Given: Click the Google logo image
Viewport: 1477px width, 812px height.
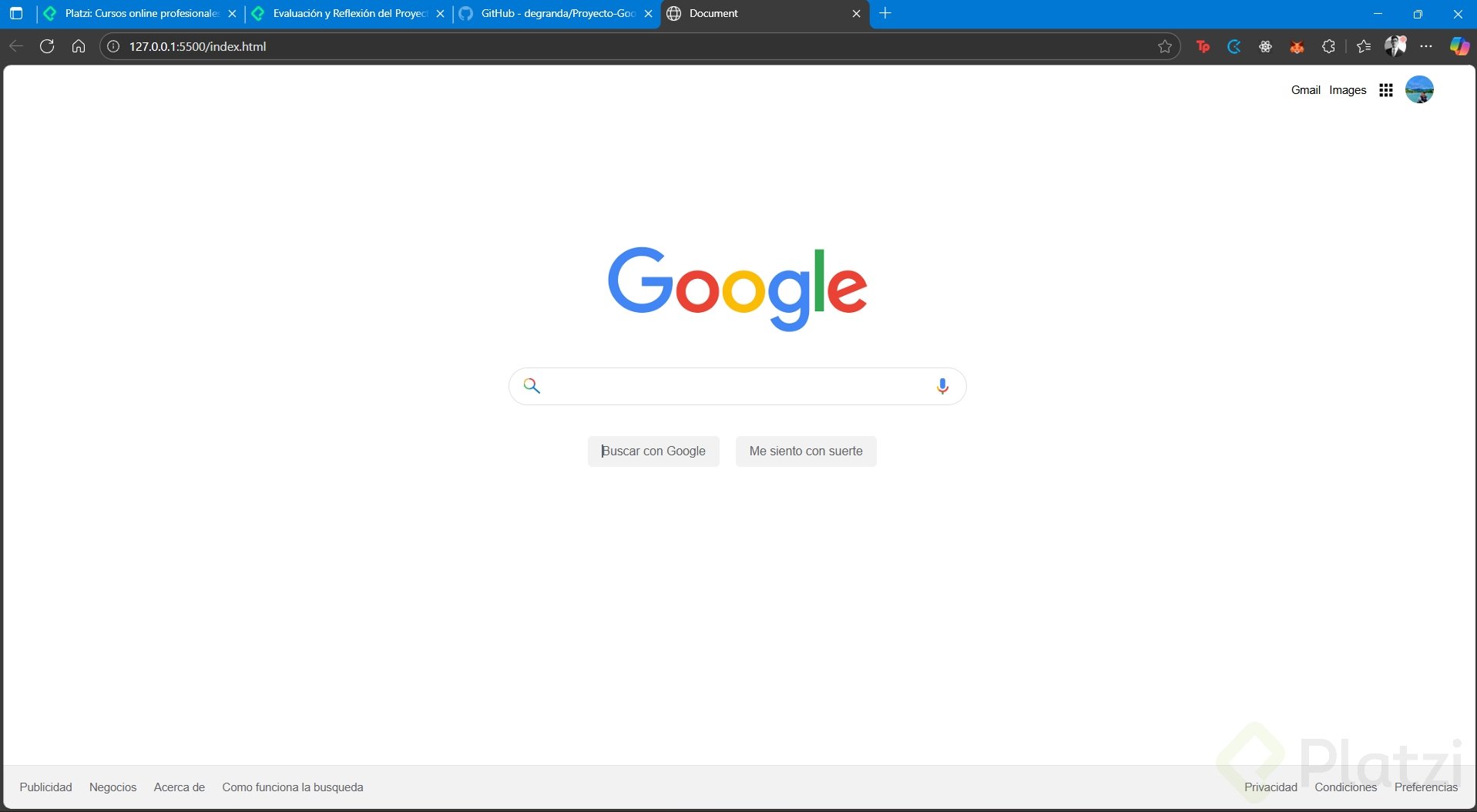Looking at the screenshot, I should (x=737, y=289).
